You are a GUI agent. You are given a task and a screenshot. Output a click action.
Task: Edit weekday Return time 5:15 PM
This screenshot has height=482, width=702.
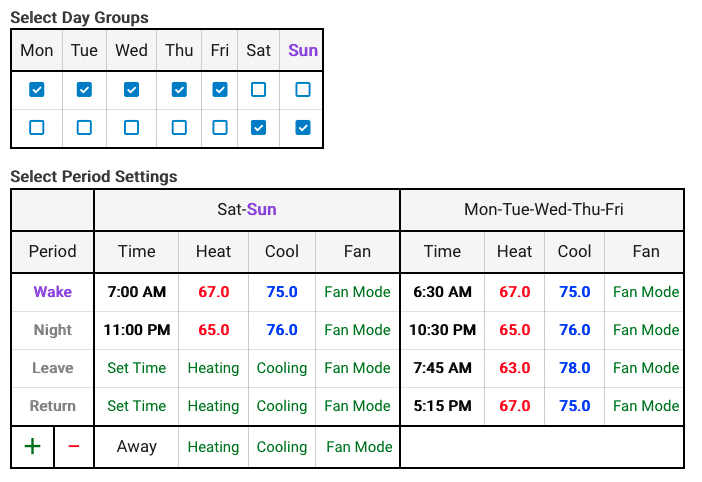[442, 406]
